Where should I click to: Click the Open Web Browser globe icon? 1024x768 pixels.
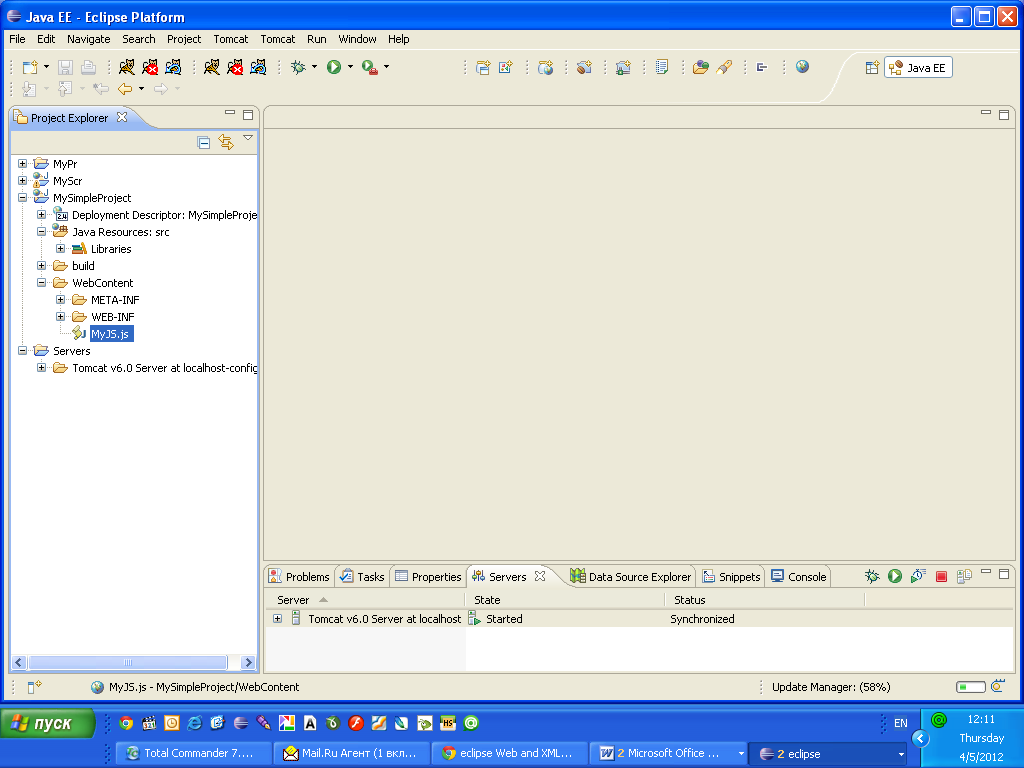[803, 67]
